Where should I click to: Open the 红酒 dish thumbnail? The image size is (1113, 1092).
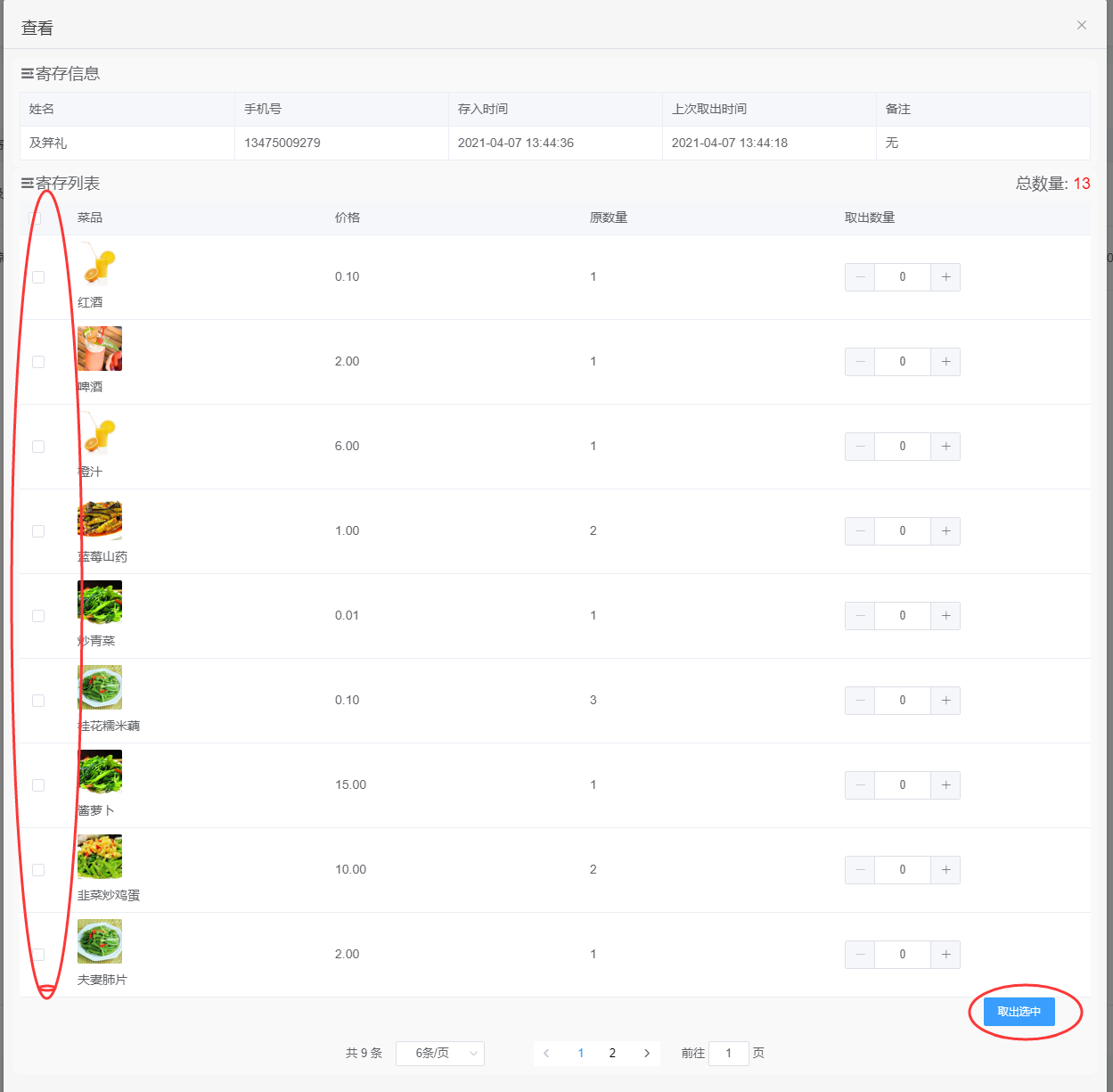[x=100, y=264]
